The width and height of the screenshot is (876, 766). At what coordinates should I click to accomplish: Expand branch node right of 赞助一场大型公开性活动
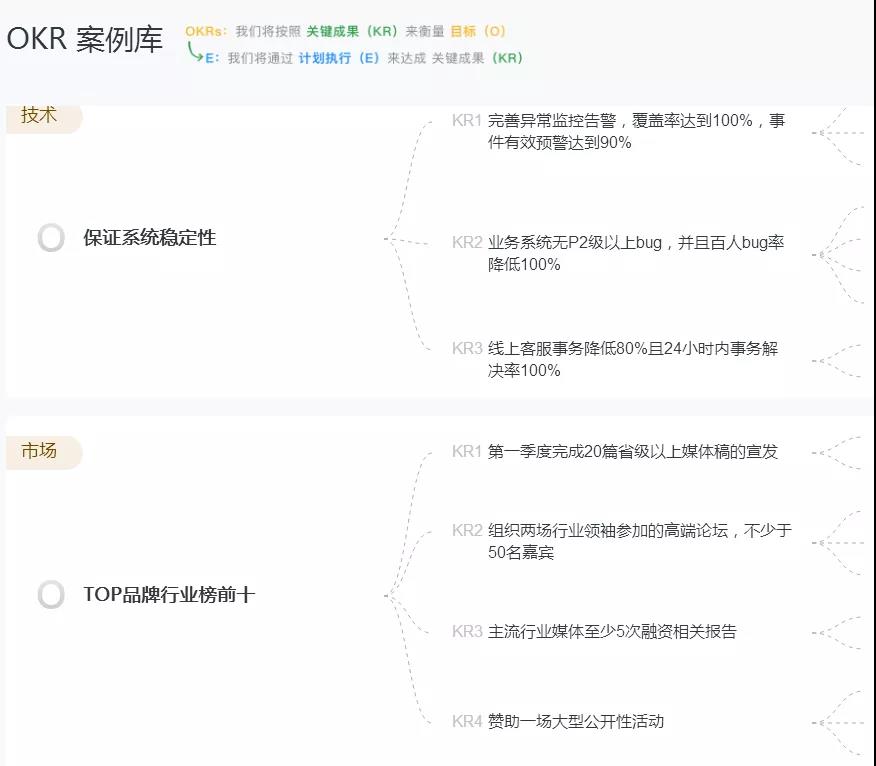[821, 722]
